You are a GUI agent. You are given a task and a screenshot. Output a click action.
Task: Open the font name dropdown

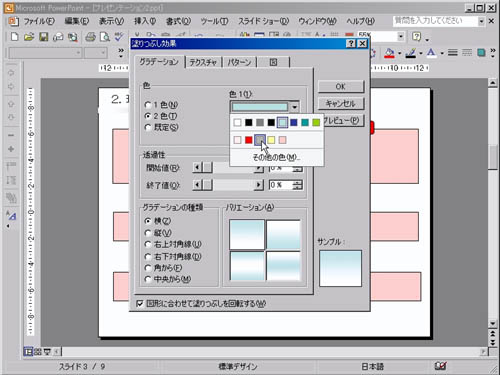click(78, 53)
